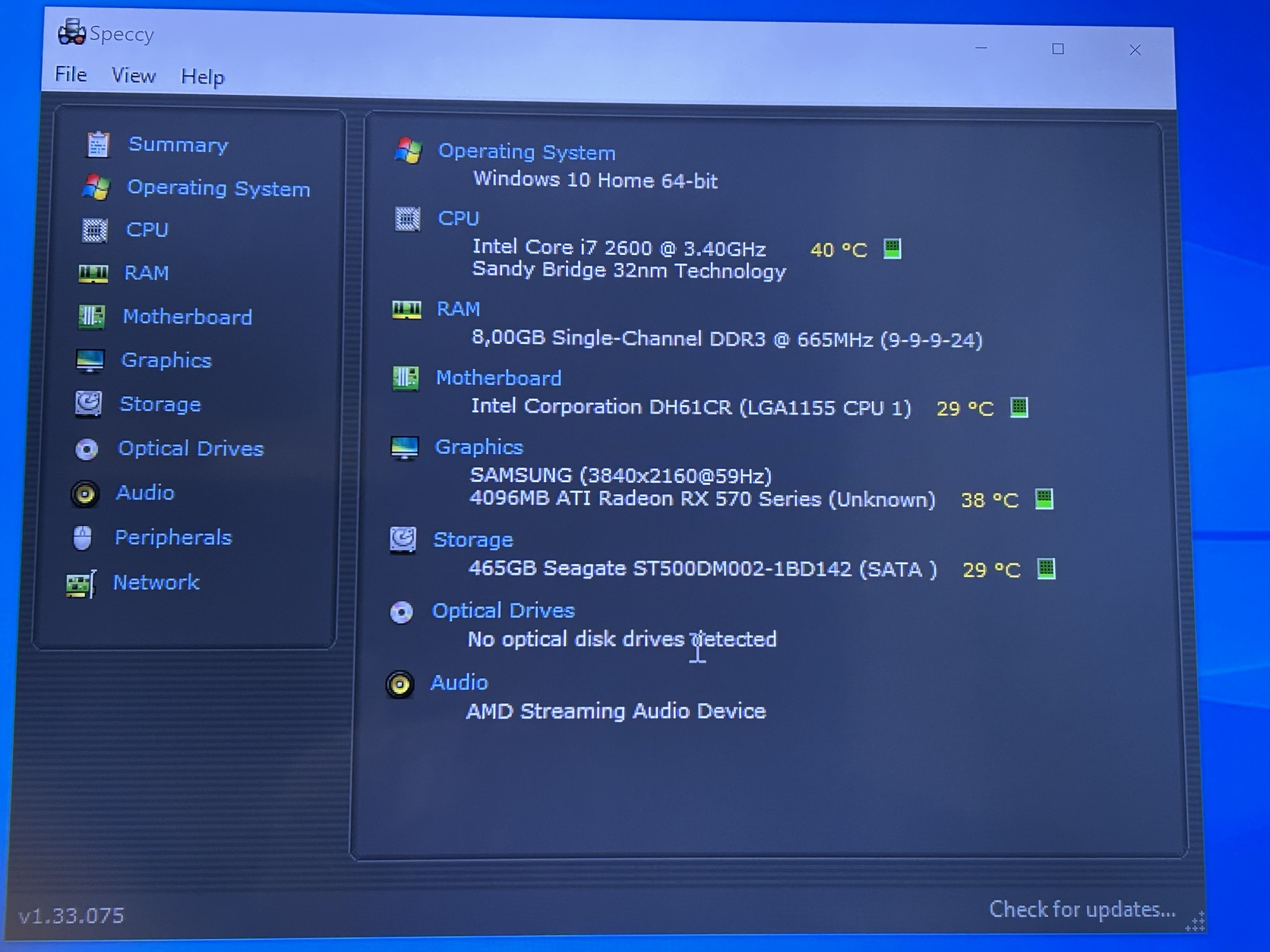Screen dimensions: 1270x952
Task: Click the Optical Drives disc icon in sidebar
Action: [x=87, y=449]
